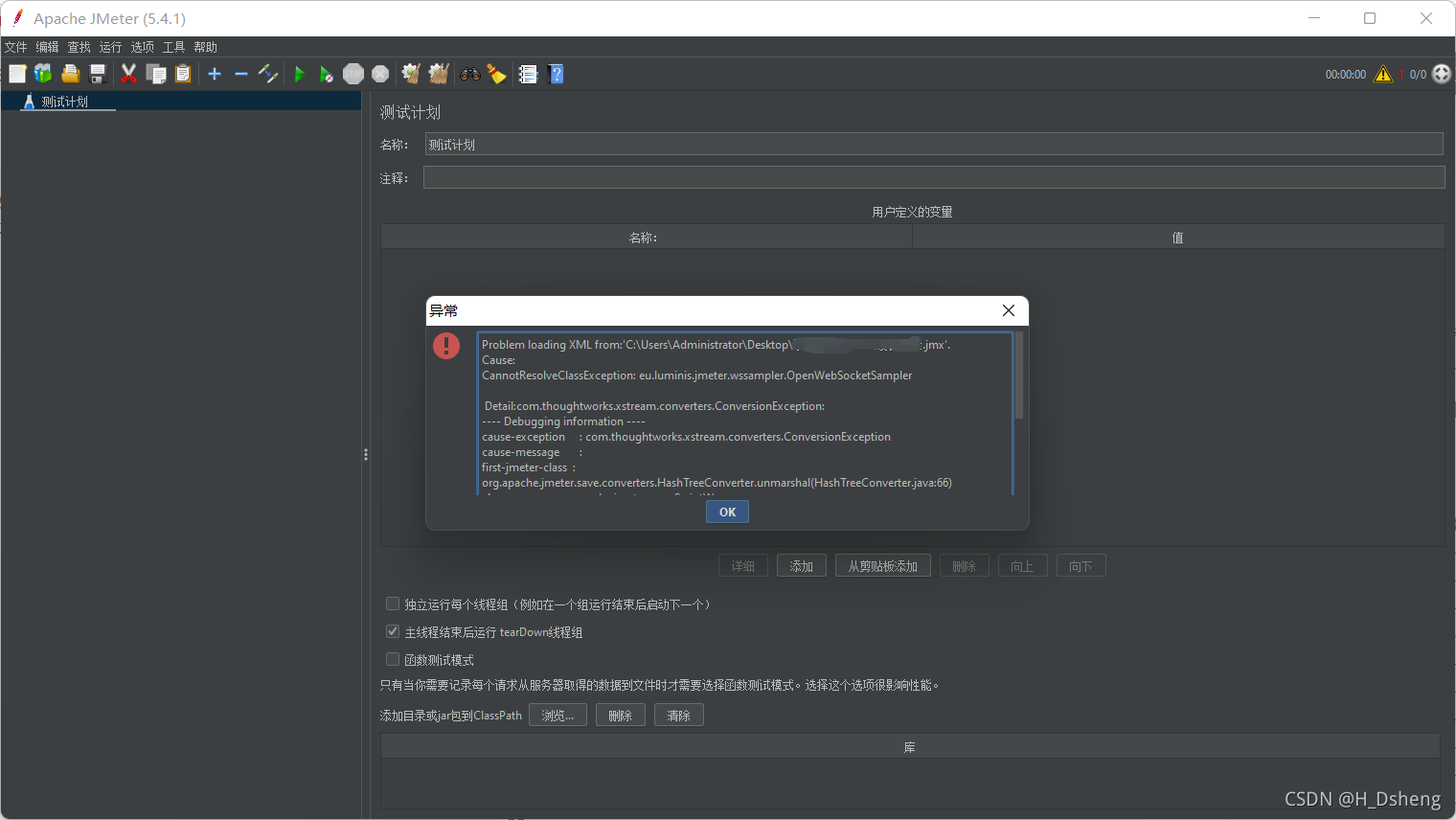This screenshot has width=1456, height=820.
Task: Click the 向下 button
Action: tap(1081, 566)
